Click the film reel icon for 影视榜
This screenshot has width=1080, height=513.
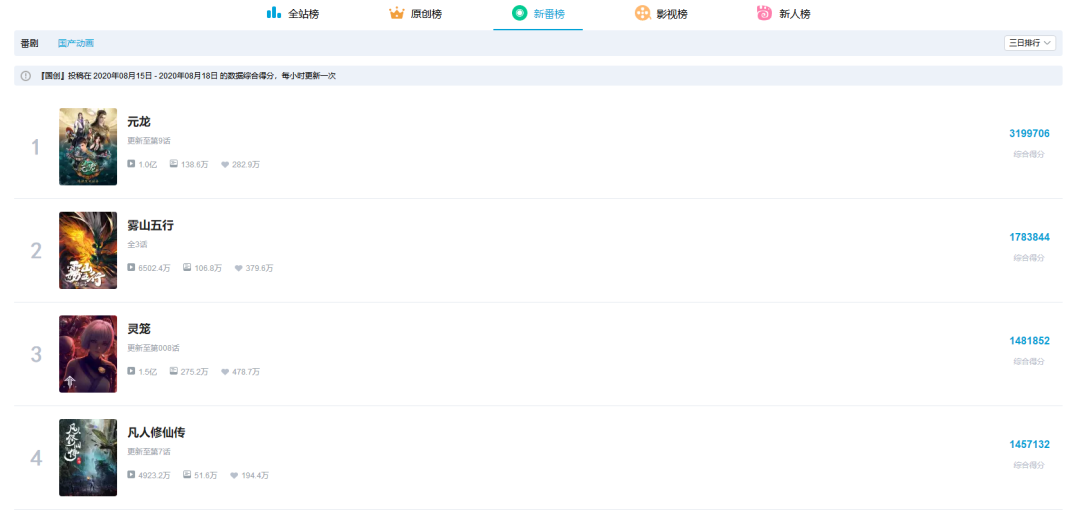pos(642,13)
